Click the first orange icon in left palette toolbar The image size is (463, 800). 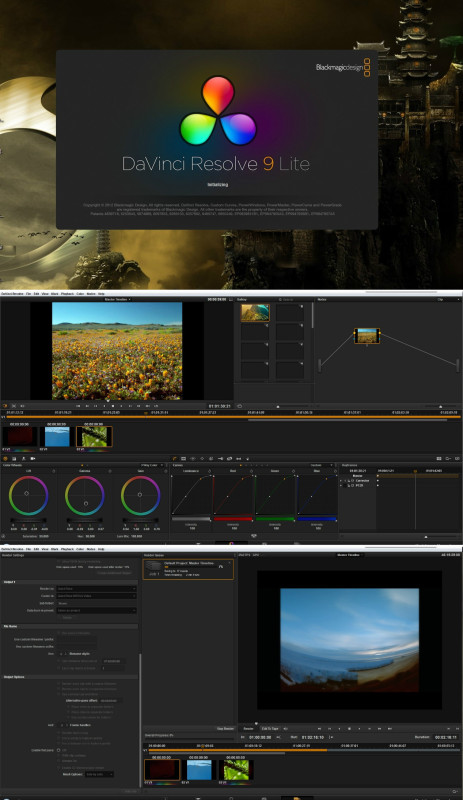click(5, 459)
